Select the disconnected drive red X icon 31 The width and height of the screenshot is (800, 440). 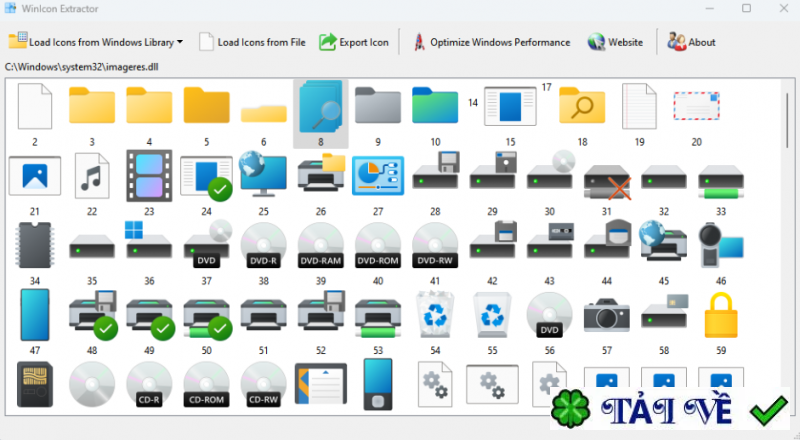tap(607, 182)
